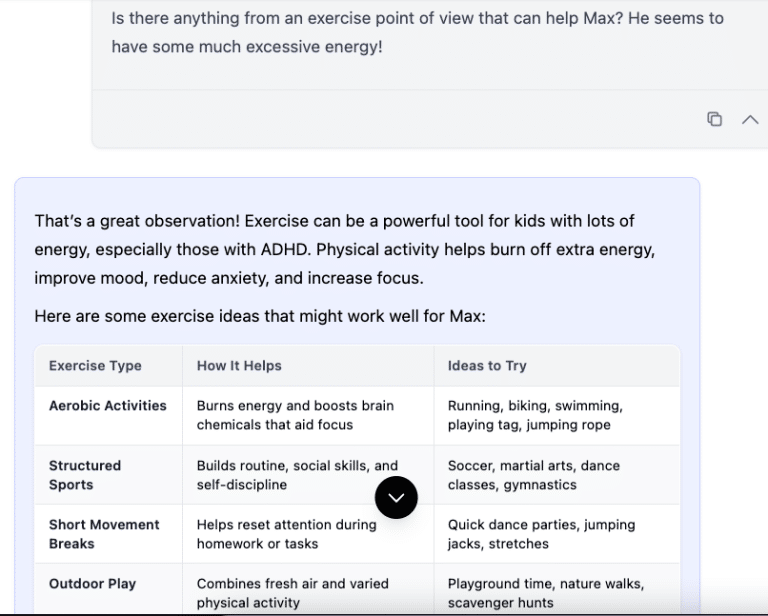Click the user question about excessive energy
Screen dimensions: 768x616
(417, 32)
